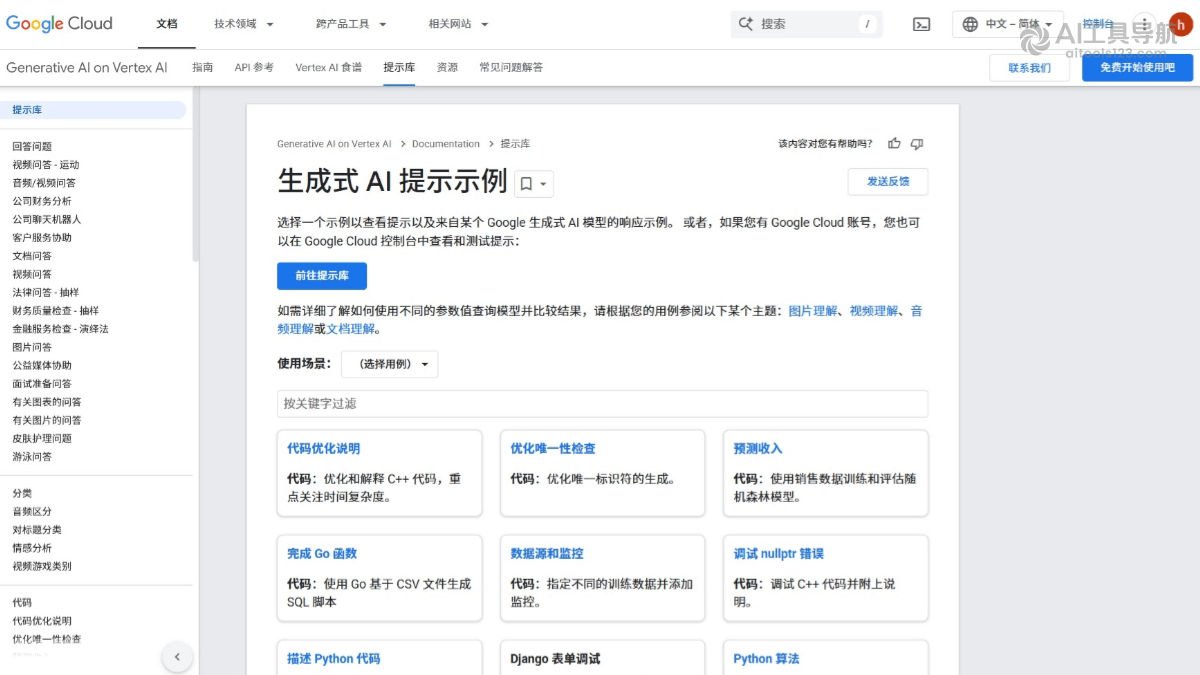Click the 前往提示库 button
The image size is (1200, 675).
point(322,276)
